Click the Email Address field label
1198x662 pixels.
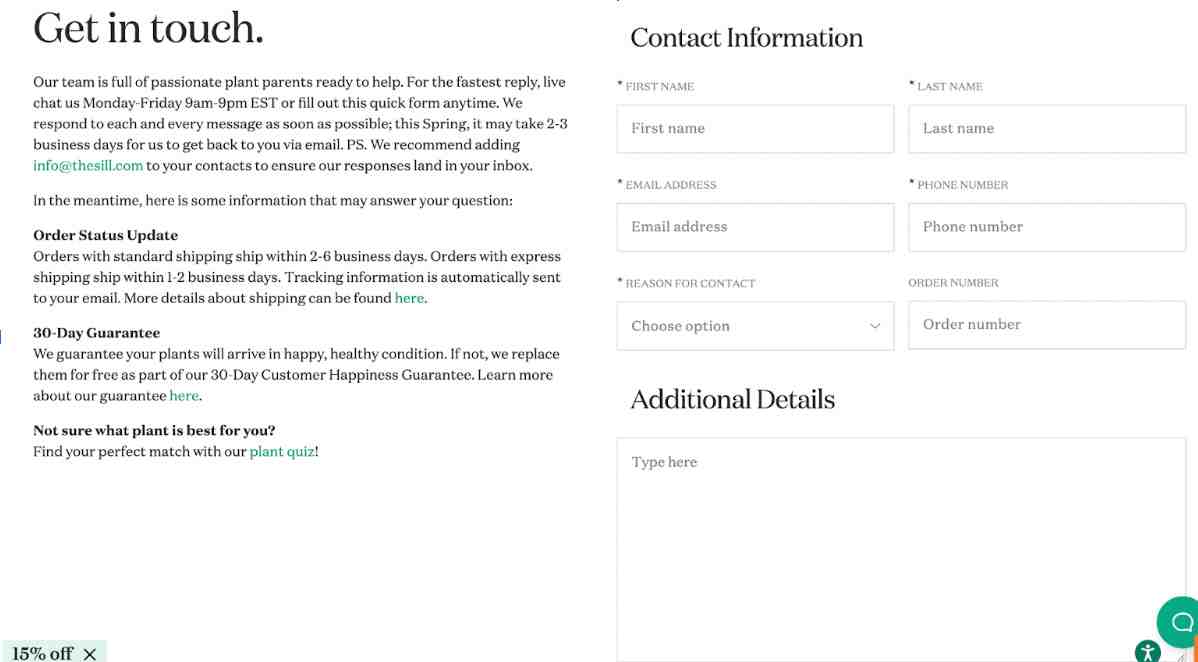point(670,185)
